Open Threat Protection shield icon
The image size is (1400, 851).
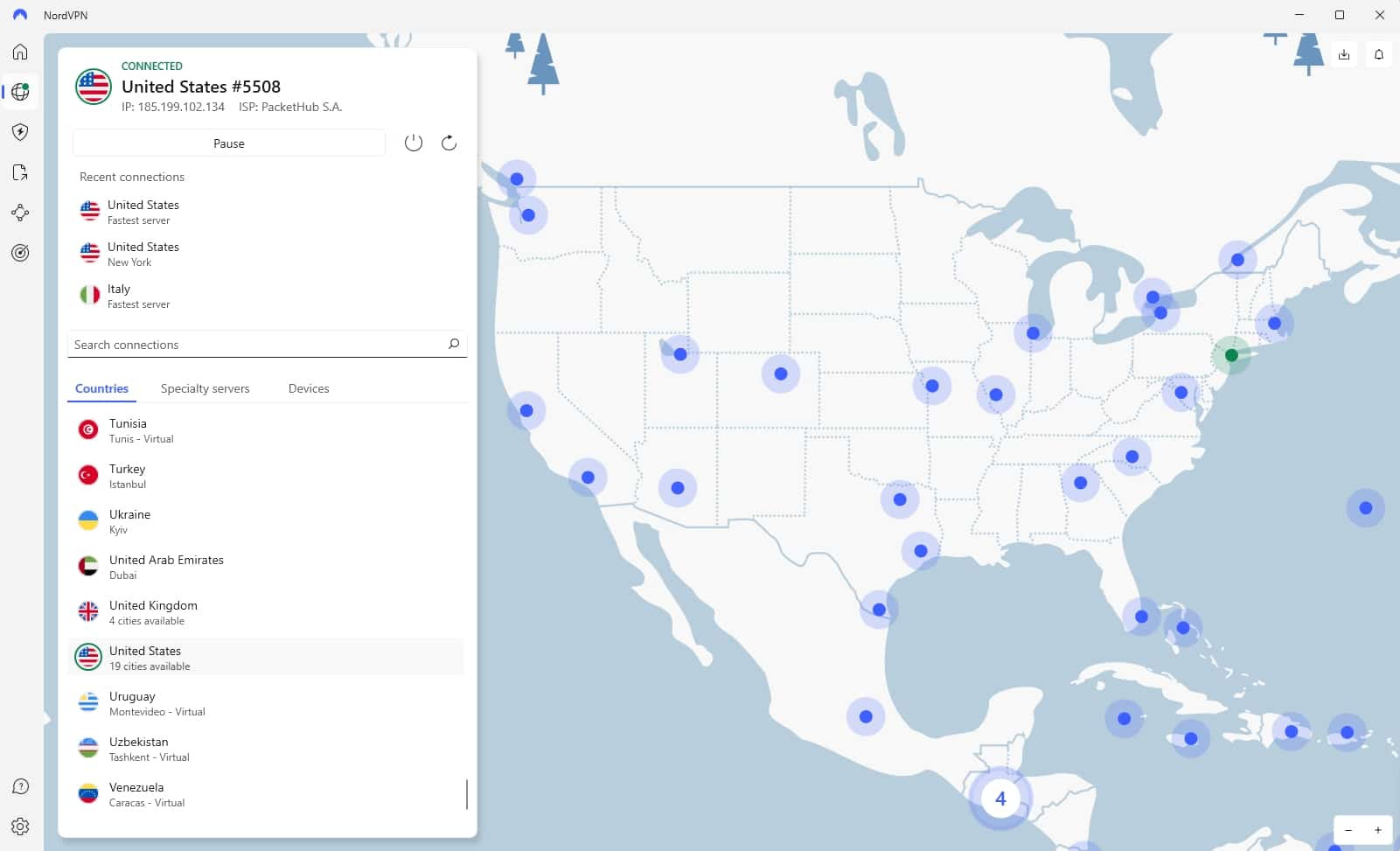pos(20,132)
